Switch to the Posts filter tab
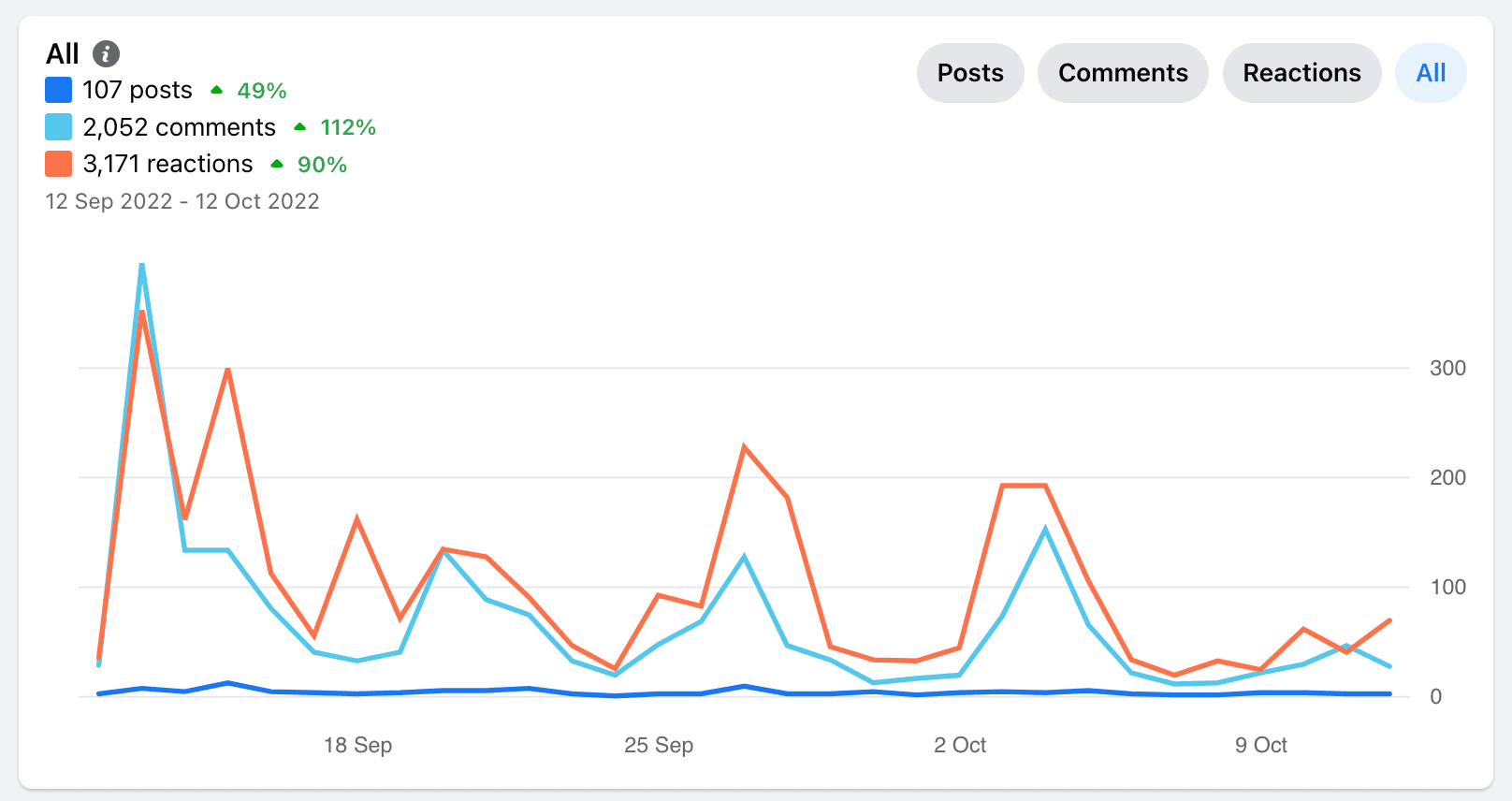This screenshot has width=1512, height=801. [x=970, y=73]
